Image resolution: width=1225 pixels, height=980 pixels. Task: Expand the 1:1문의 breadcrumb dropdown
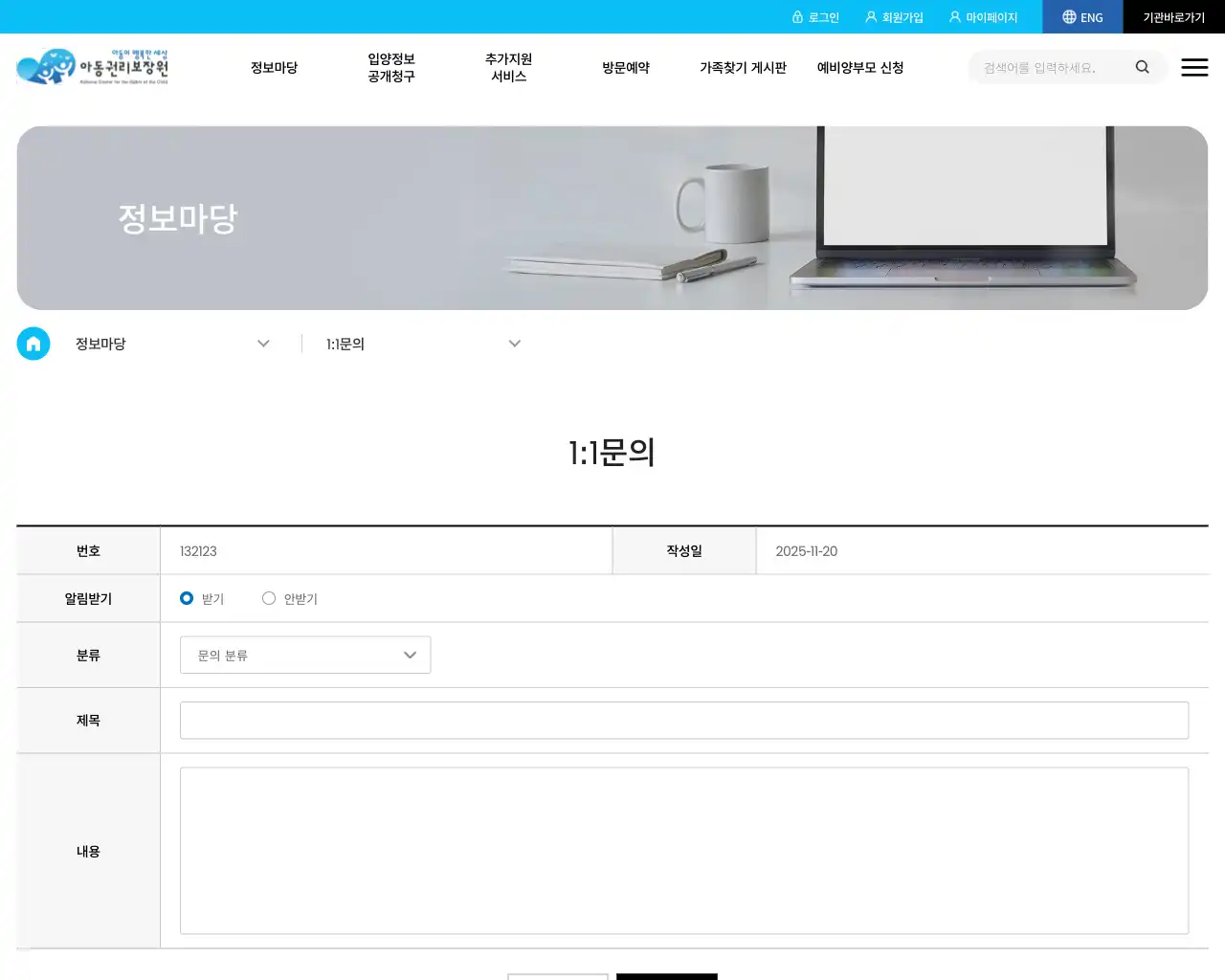515,343
